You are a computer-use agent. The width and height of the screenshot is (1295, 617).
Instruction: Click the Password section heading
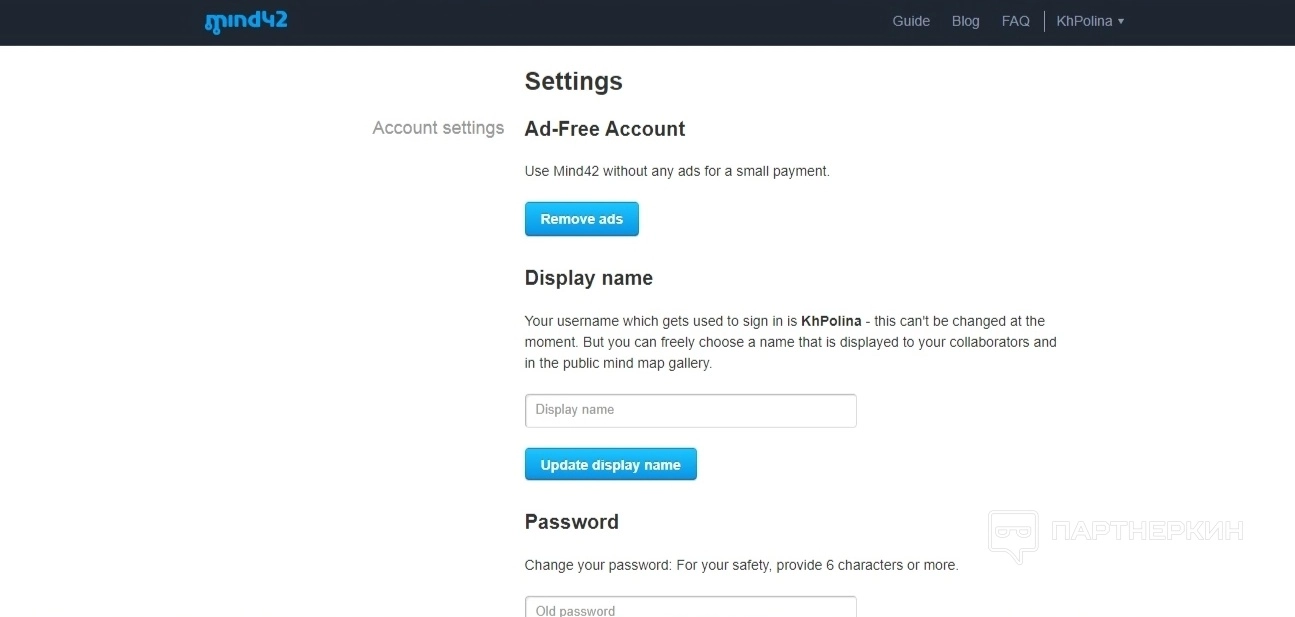click(x=571, y=522)
